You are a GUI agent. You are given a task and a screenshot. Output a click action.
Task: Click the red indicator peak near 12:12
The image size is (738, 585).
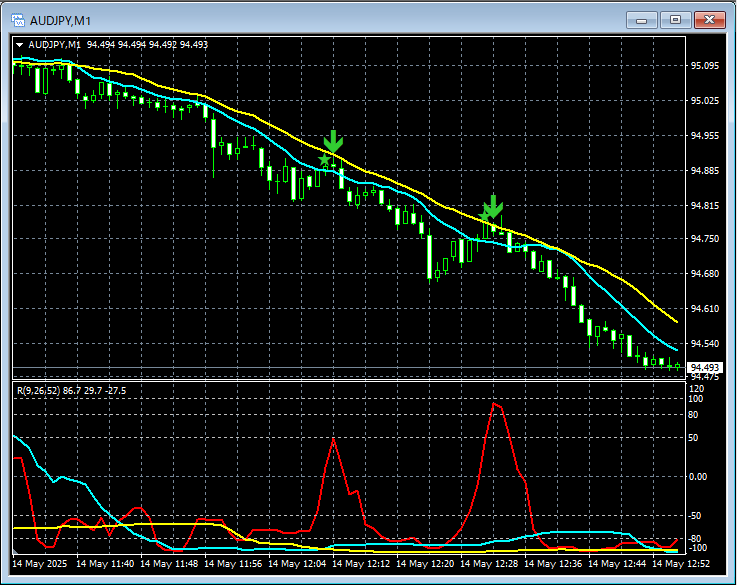click(x=333, y=440)
